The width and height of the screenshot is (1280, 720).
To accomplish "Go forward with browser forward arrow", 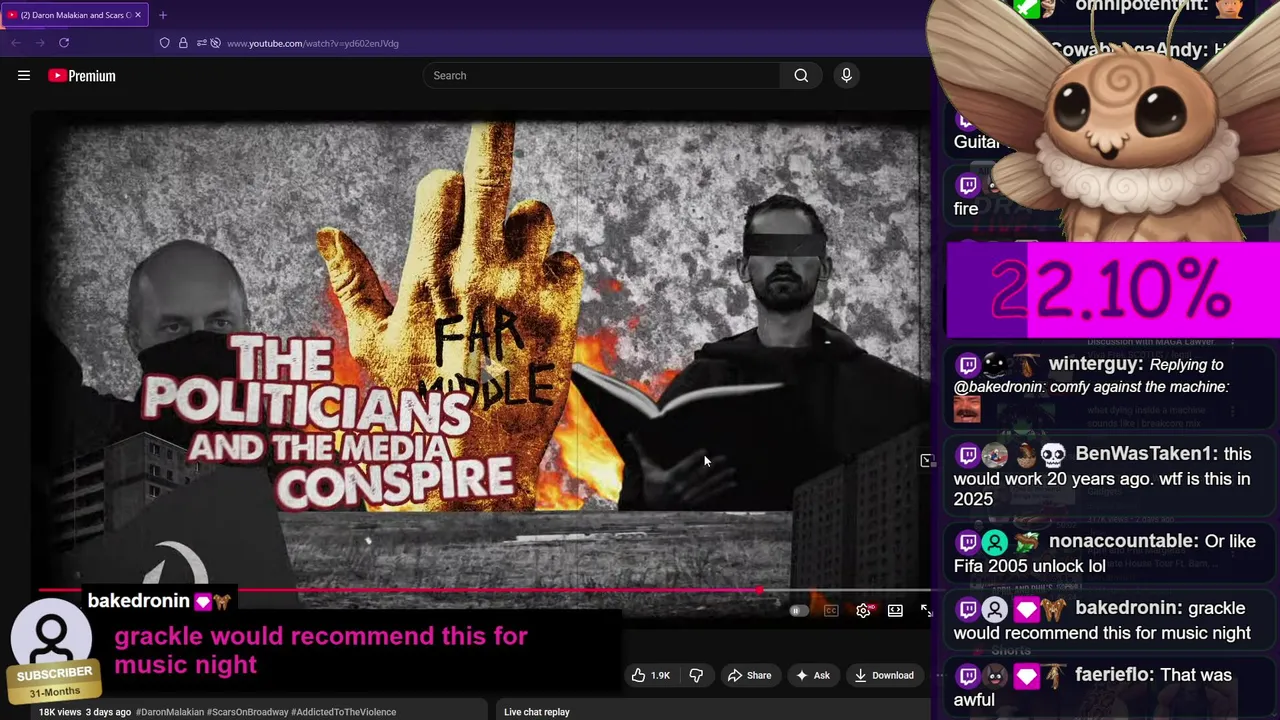I will point(40,43).
